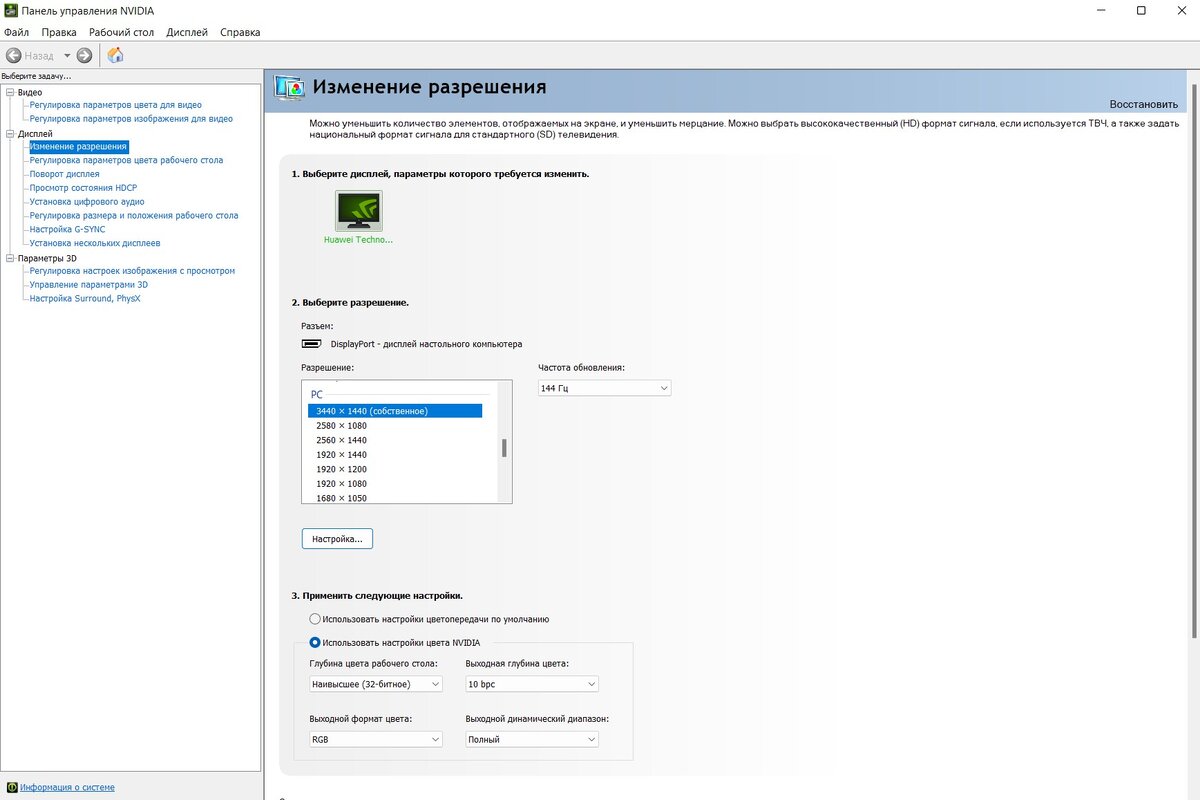Click the Изменение разрешения header icon
Image resolution: width=1200 pixels, height=800 pixels.
(290, 88)
